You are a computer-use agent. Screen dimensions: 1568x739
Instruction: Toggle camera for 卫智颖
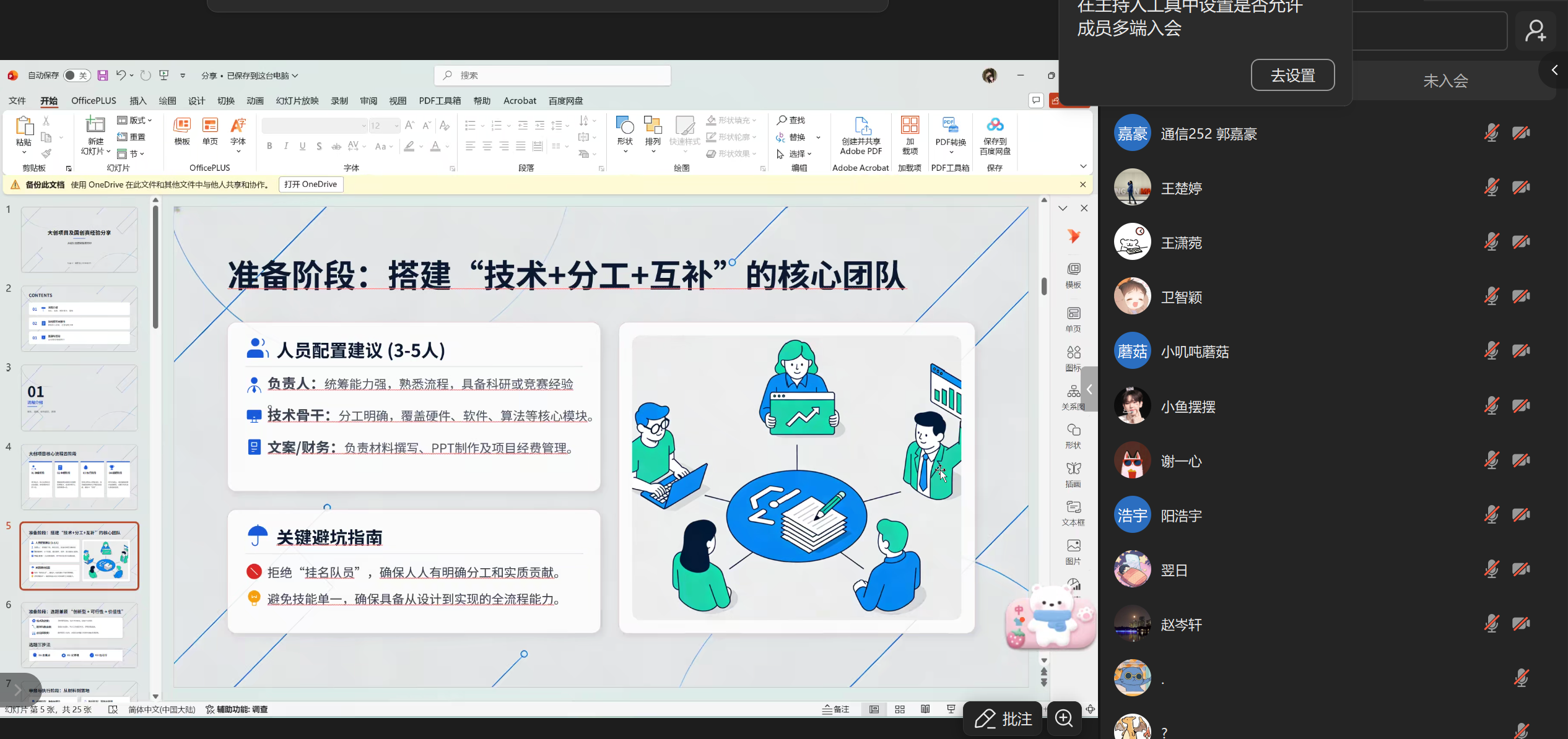point(1520,296)
